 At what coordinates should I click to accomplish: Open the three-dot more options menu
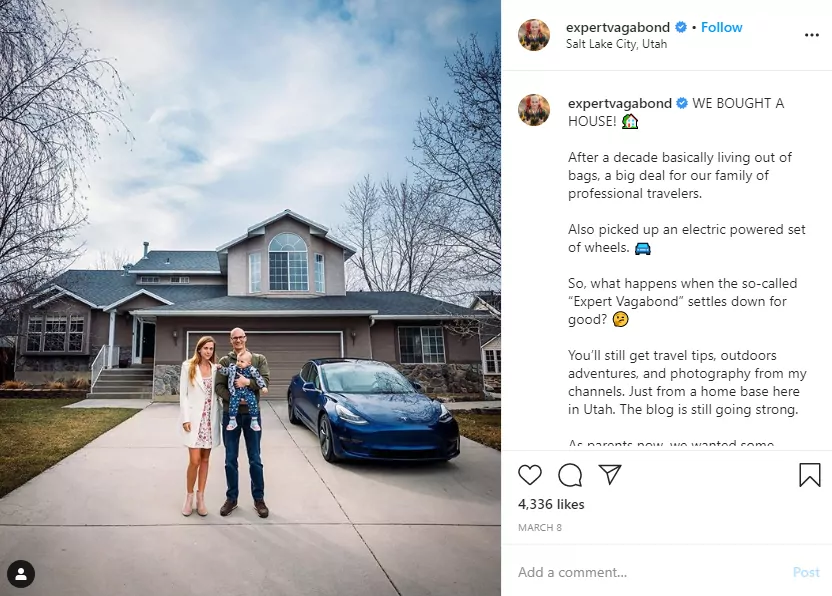click(x=812, y=35)
